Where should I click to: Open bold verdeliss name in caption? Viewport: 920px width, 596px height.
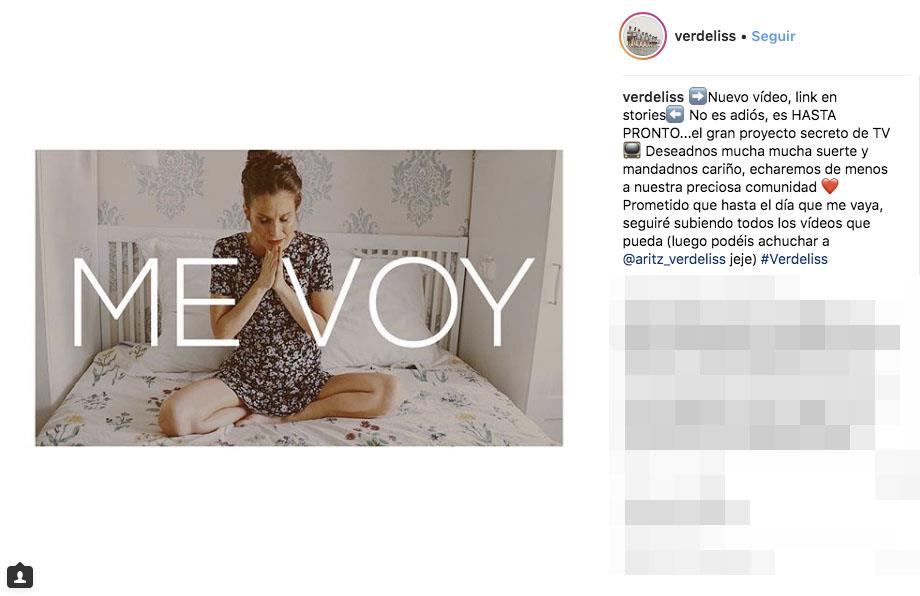(653, 97)
